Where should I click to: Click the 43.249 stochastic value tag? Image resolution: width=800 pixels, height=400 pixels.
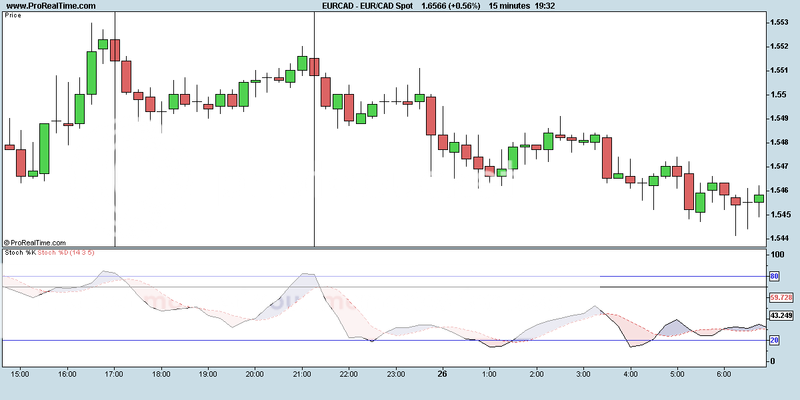(x=781, y=316)
